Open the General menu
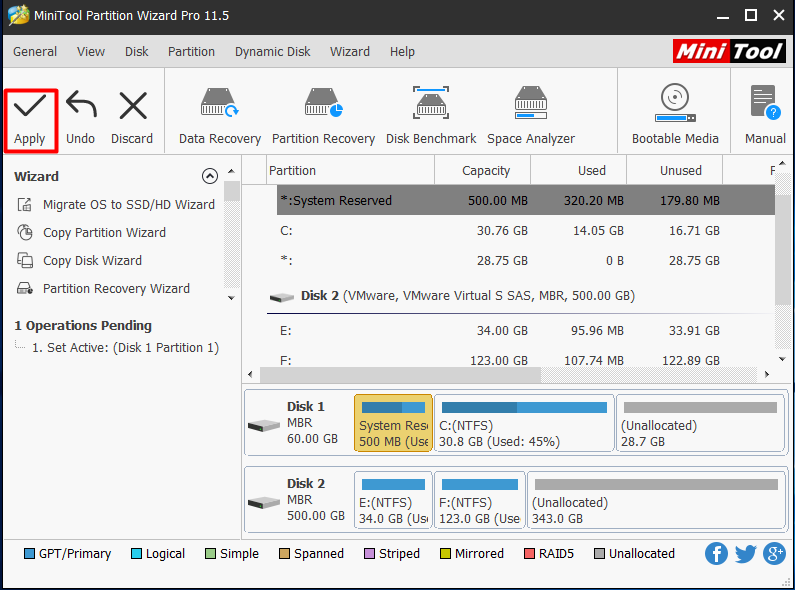Viewport: 795px width, 590px height. [35, 52]
